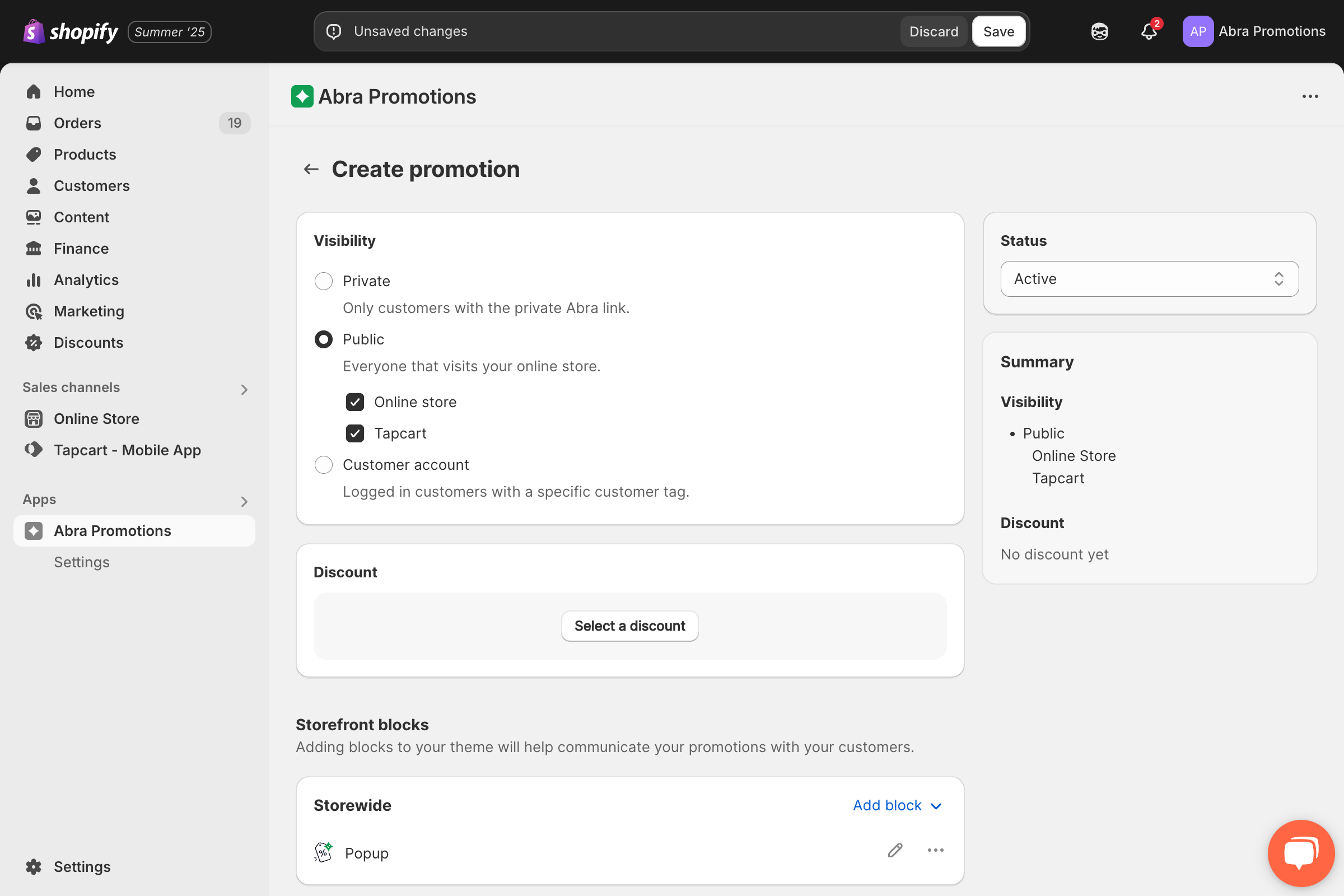This screenshot has height=896, width=1344.
Task: Open the Status Active dropdown
Action: [x=1149, y=279]
